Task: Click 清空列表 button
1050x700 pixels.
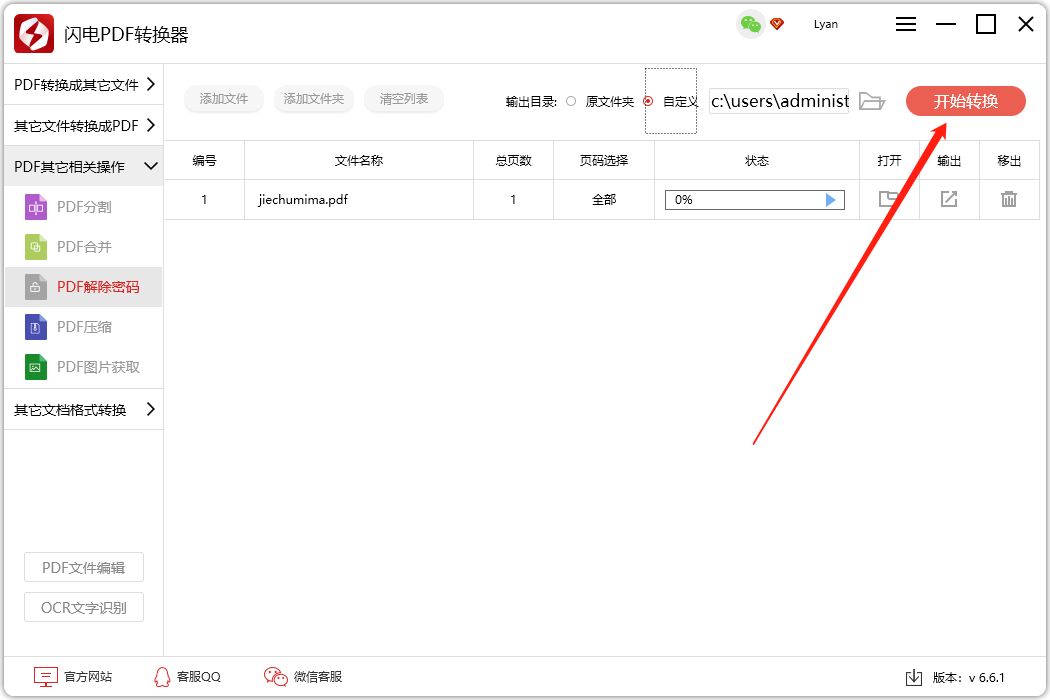Action: point(404,99)
